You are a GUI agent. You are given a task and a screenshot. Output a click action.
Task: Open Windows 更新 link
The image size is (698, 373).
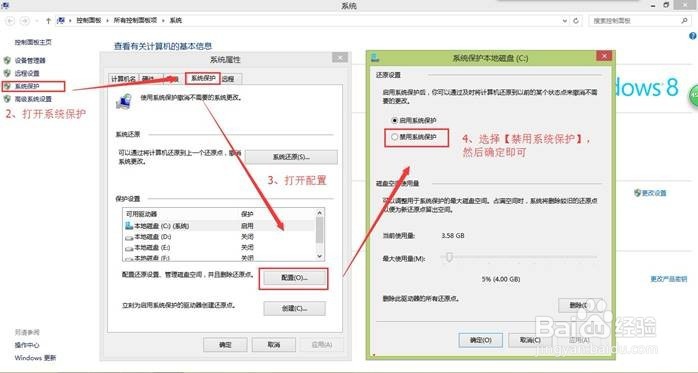[35, 358]
